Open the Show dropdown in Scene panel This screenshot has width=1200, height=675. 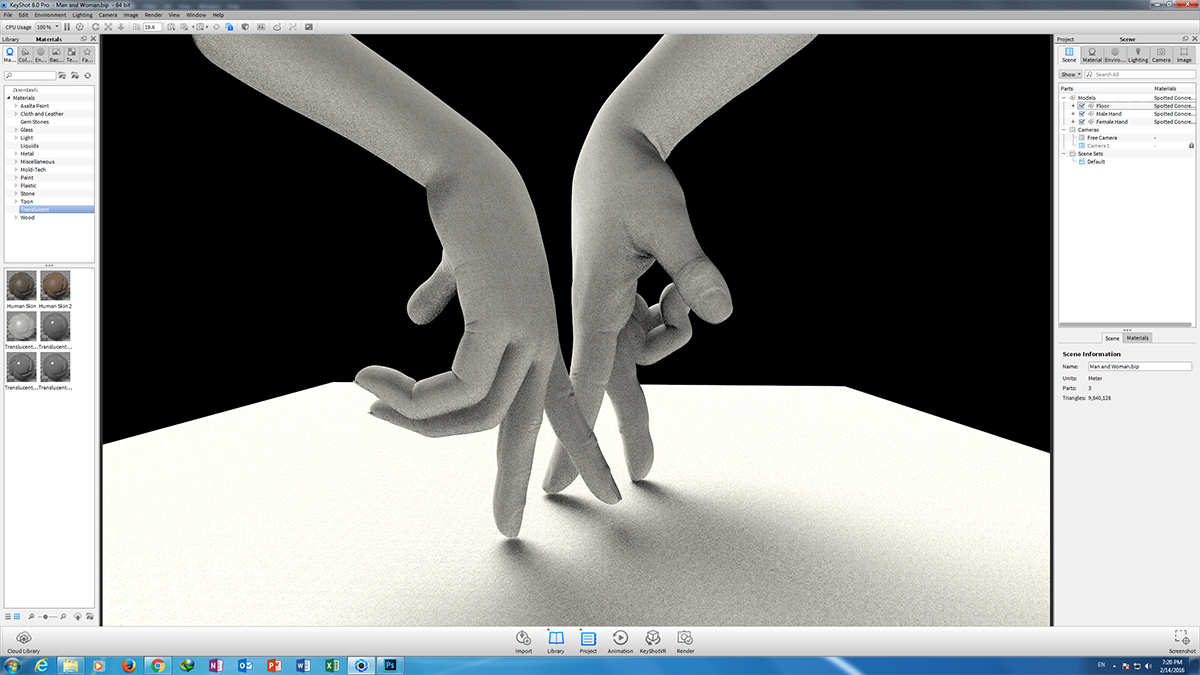click(1070, 75)
